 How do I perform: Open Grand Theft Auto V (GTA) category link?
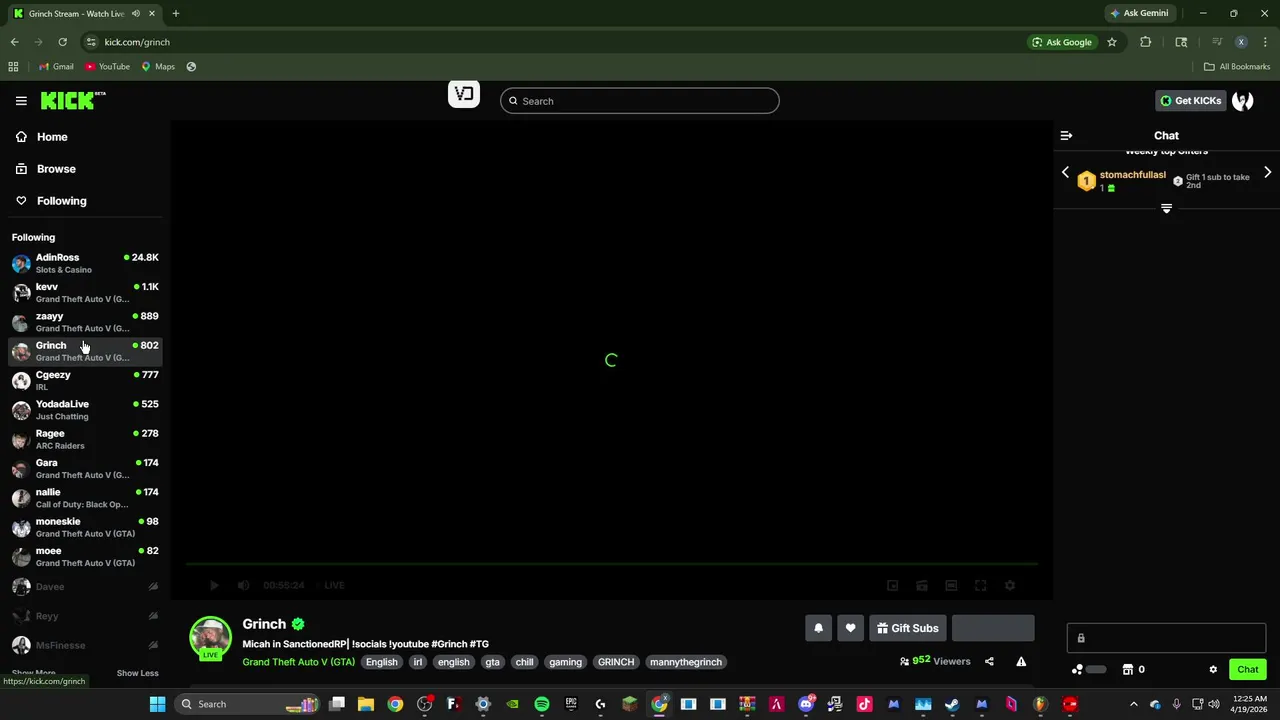tap(298, 662)
